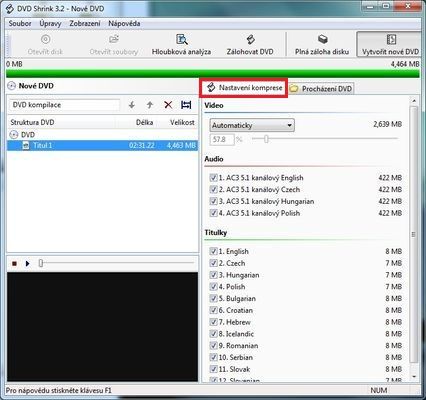Image resolution: width=426 pixels, height=400 pixels.
Task: Uncheck audio track 4 AC3 Polish
Action: click(x=213, y=213)
